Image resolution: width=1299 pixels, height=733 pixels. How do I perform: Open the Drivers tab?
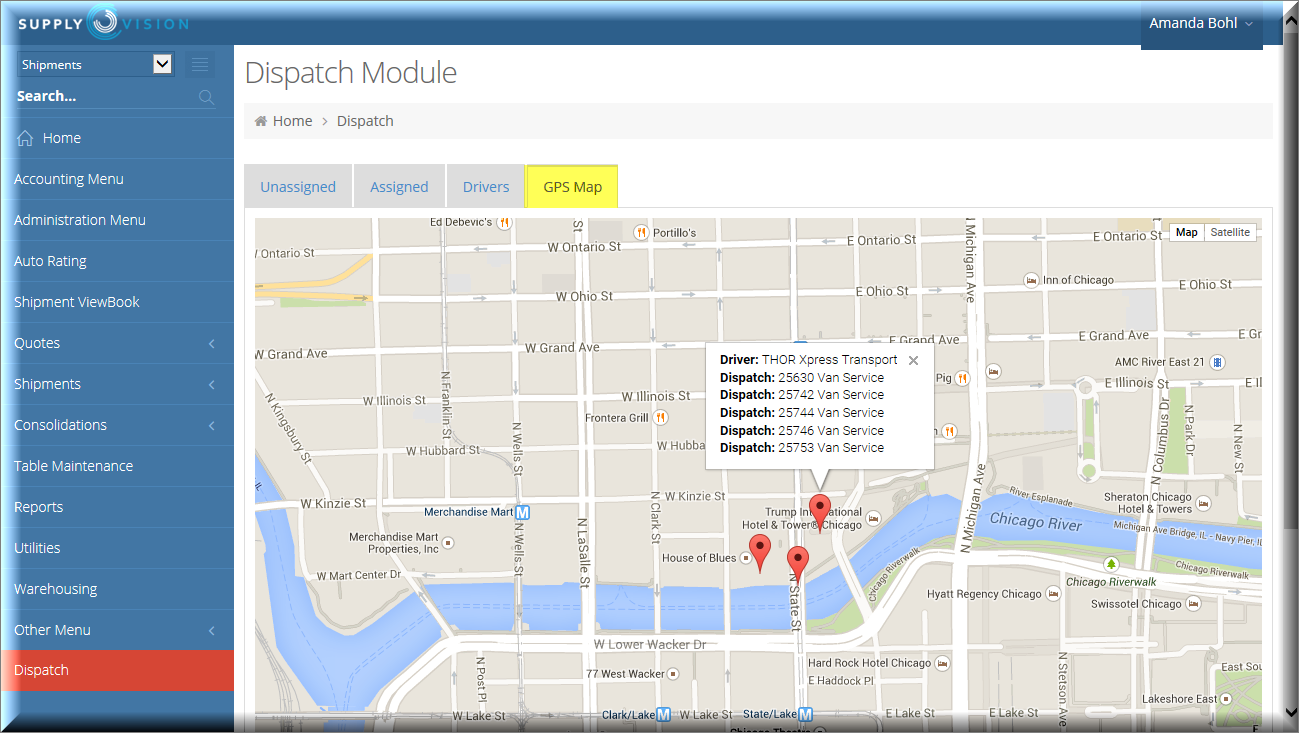486,187
